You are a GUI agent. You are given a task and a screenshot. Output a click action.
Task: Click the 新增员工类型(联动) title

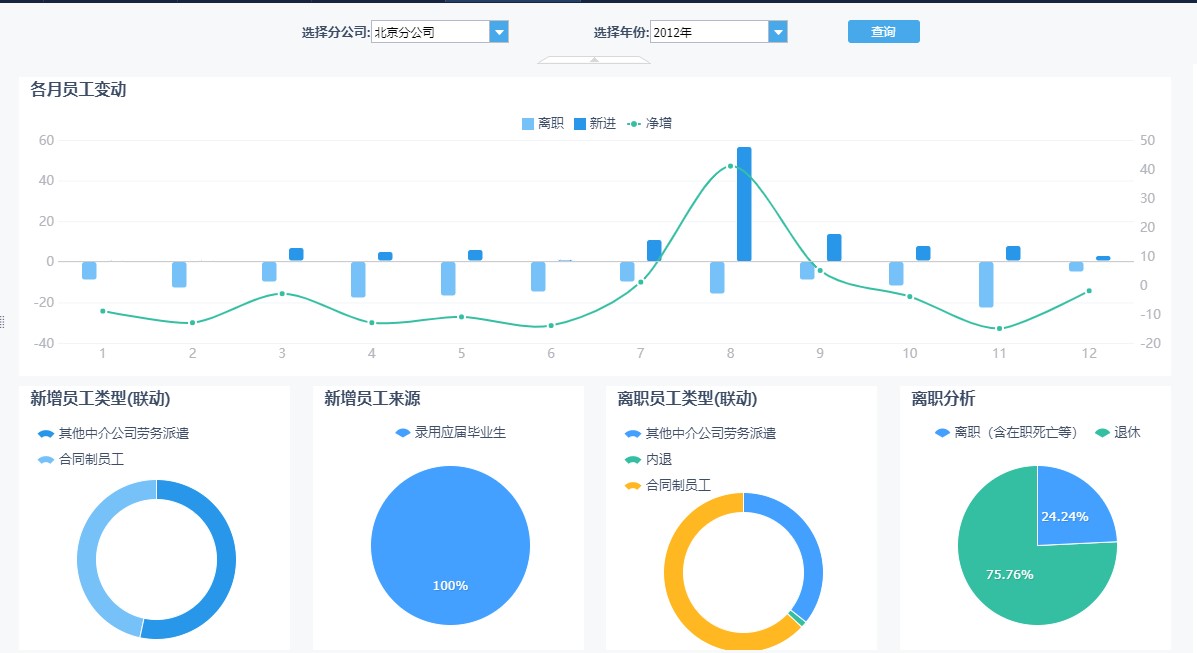coord(100,399)
